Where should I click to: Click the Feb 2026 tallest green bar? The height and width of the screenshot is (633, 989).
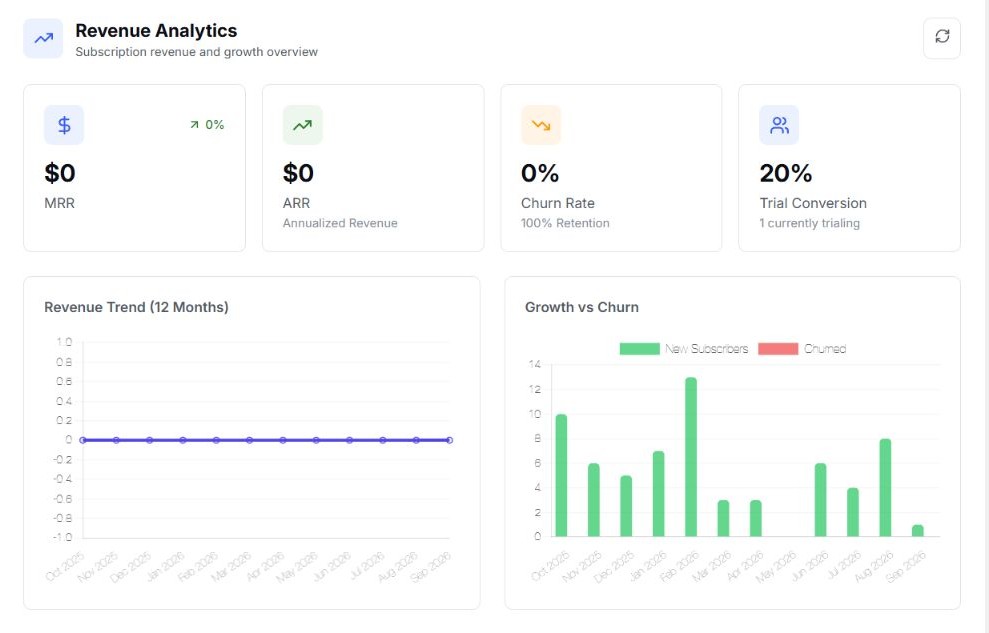[x=691, y=457]
